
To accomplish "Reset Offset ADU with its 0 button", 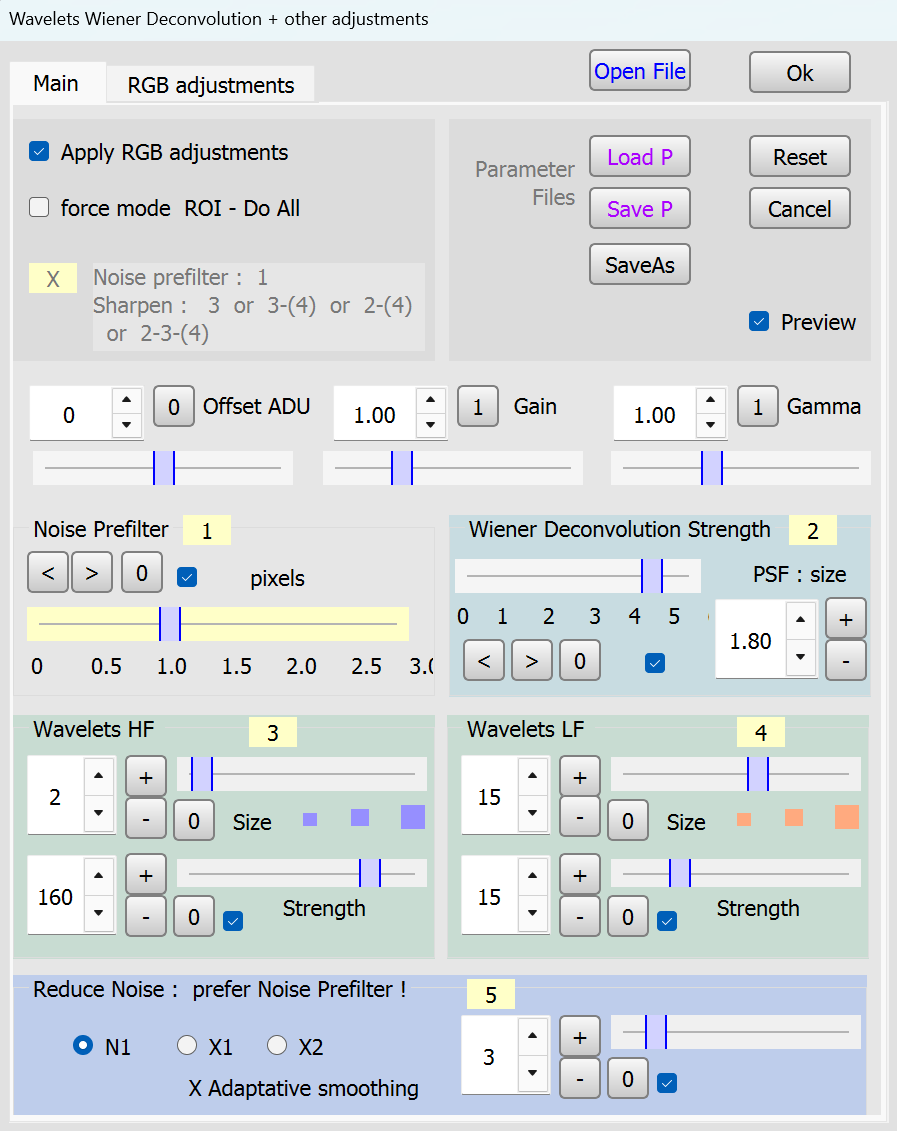I will pos(174,407).
